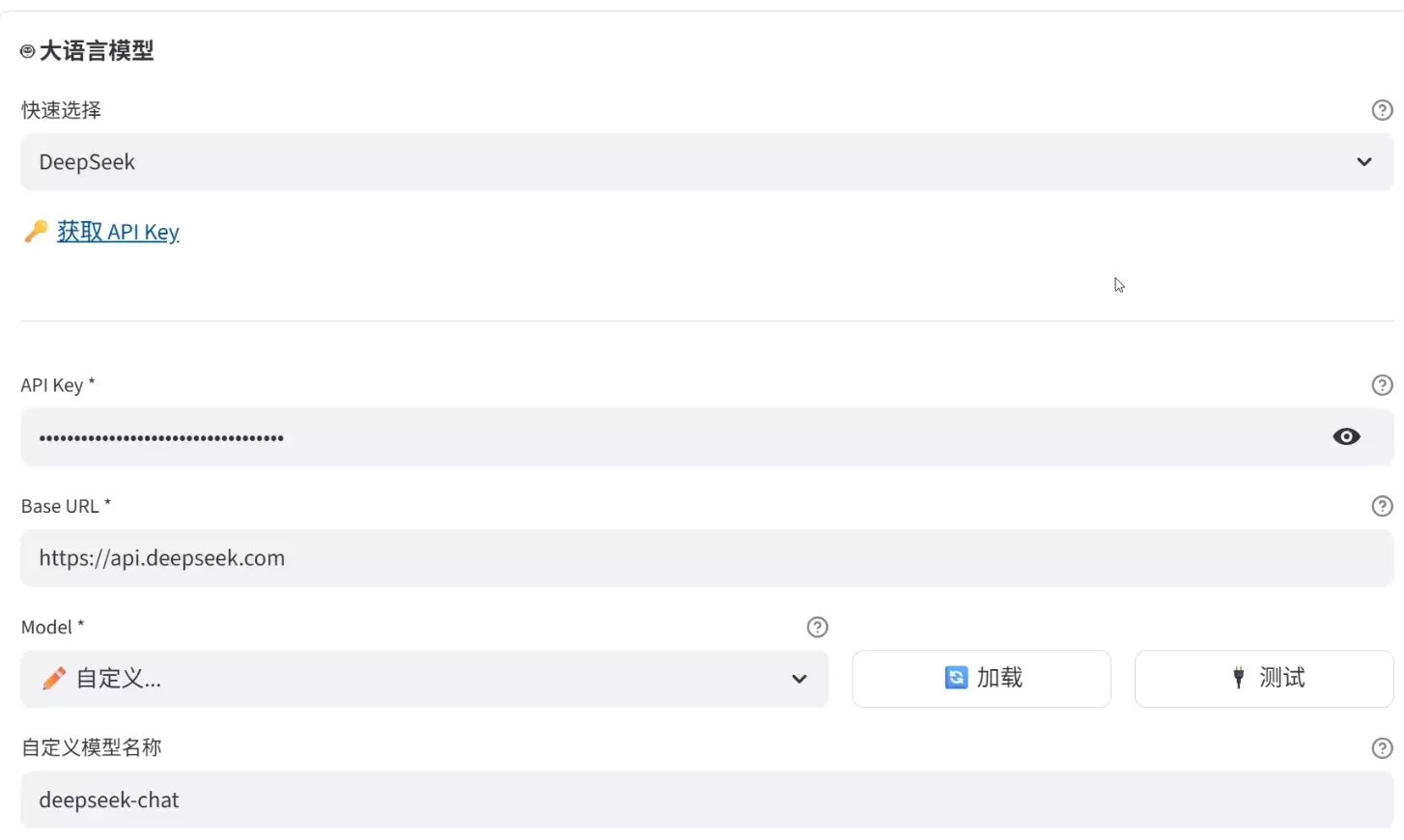Show API Key with the eye icon
1404x840 pixels.
1346,436
